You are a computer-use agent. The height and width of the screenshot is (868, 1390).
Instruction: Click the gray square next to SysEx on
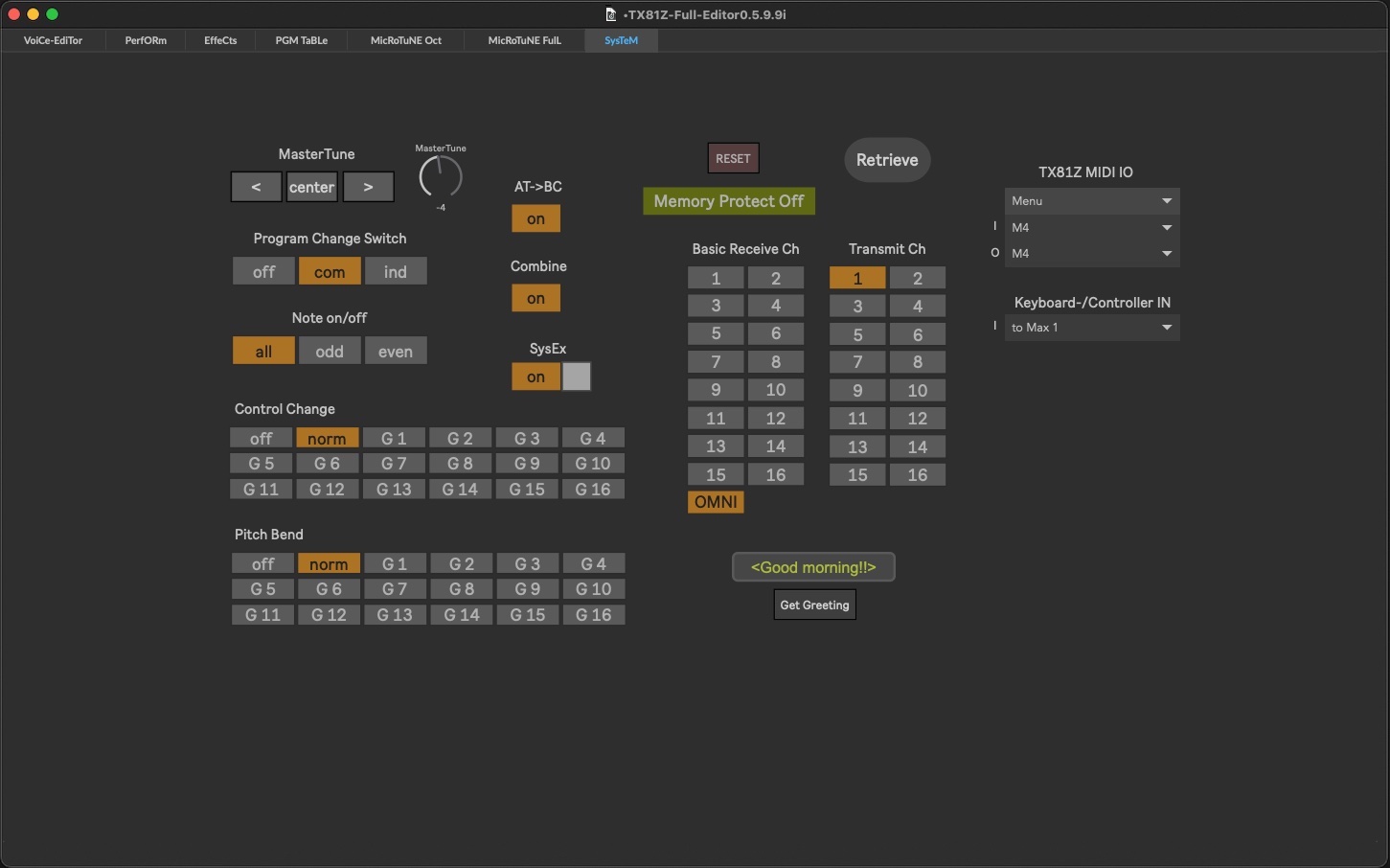577,377
